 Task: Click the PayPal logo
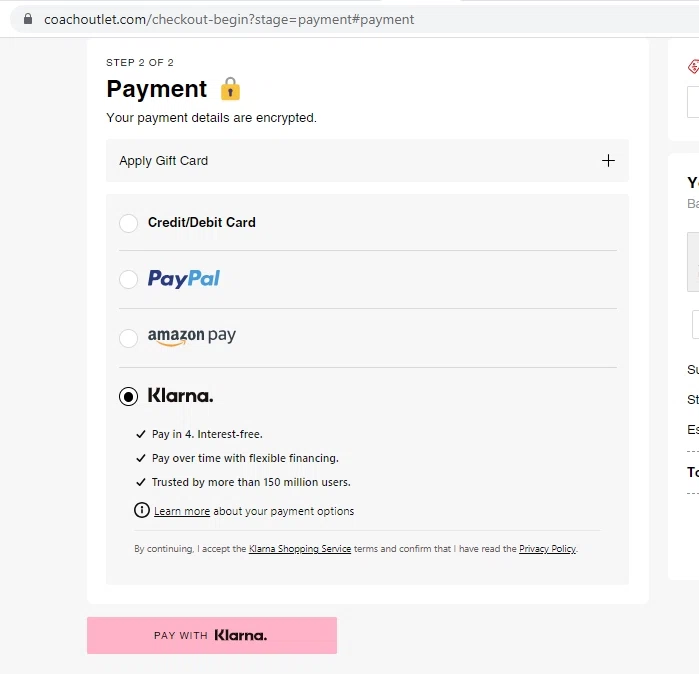point(184,279)
